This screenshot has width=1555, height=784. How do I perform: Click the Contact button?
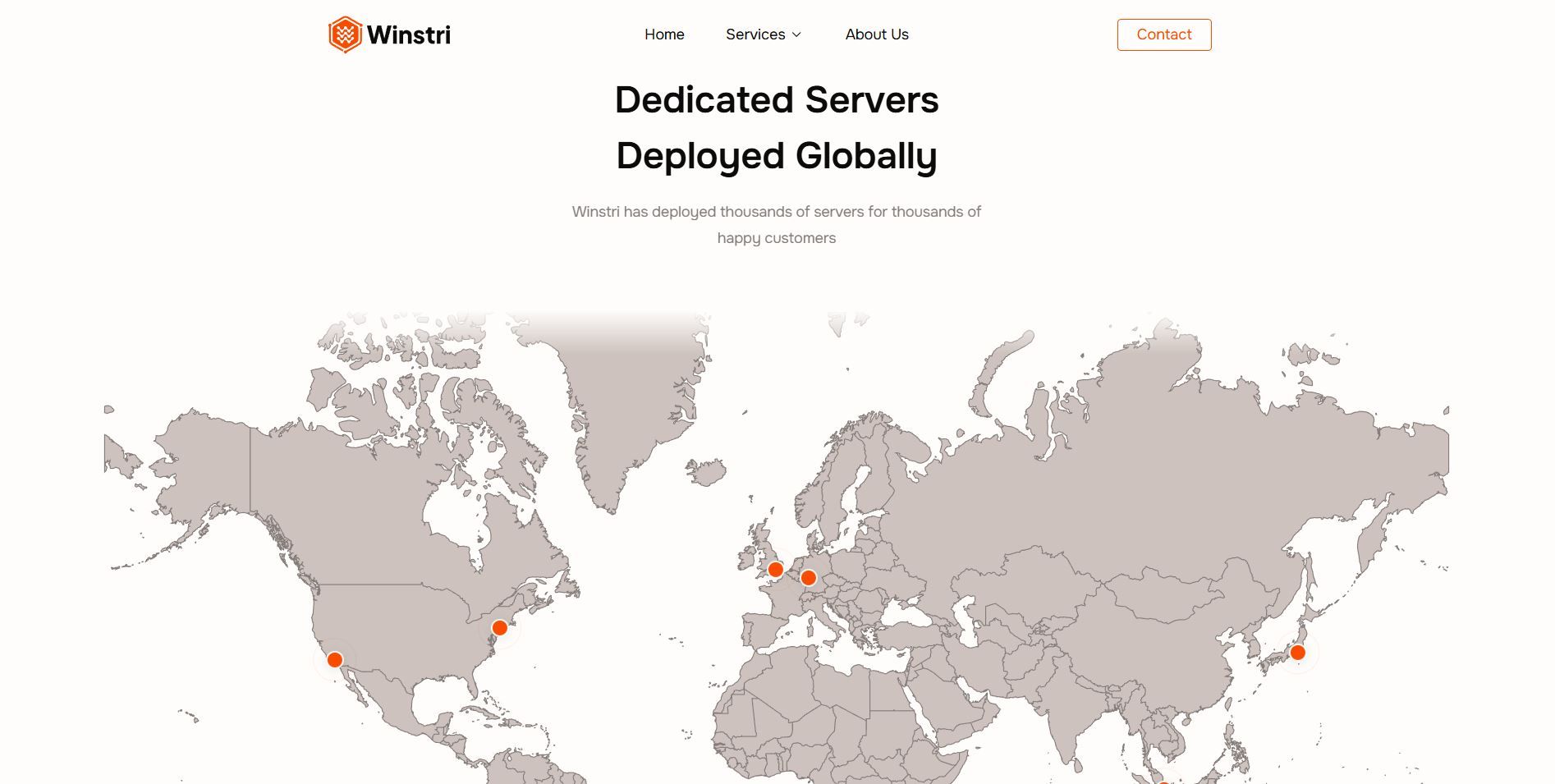point(1163,34)
